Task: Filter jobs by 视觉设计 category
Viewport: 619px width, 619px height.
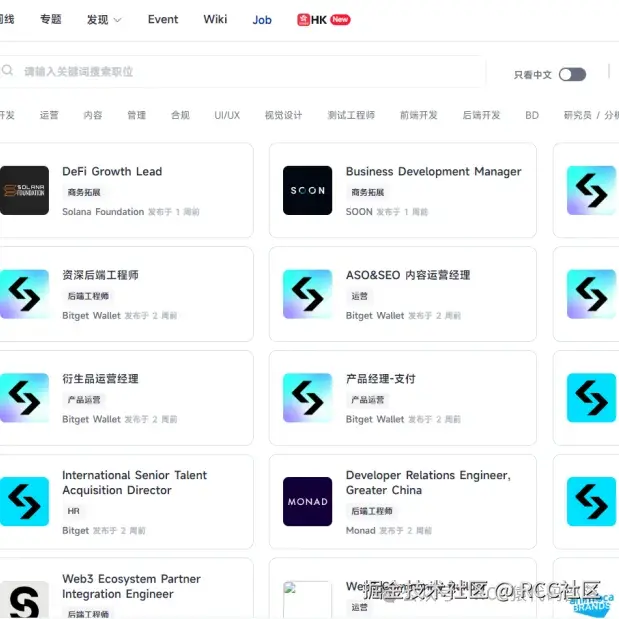Action: coord(283,115)
